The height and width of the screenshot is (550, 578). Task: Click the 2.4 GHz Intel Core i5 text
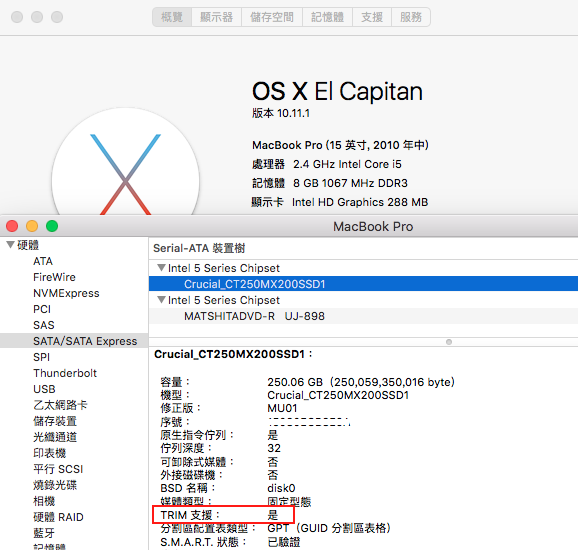point(347,164)
